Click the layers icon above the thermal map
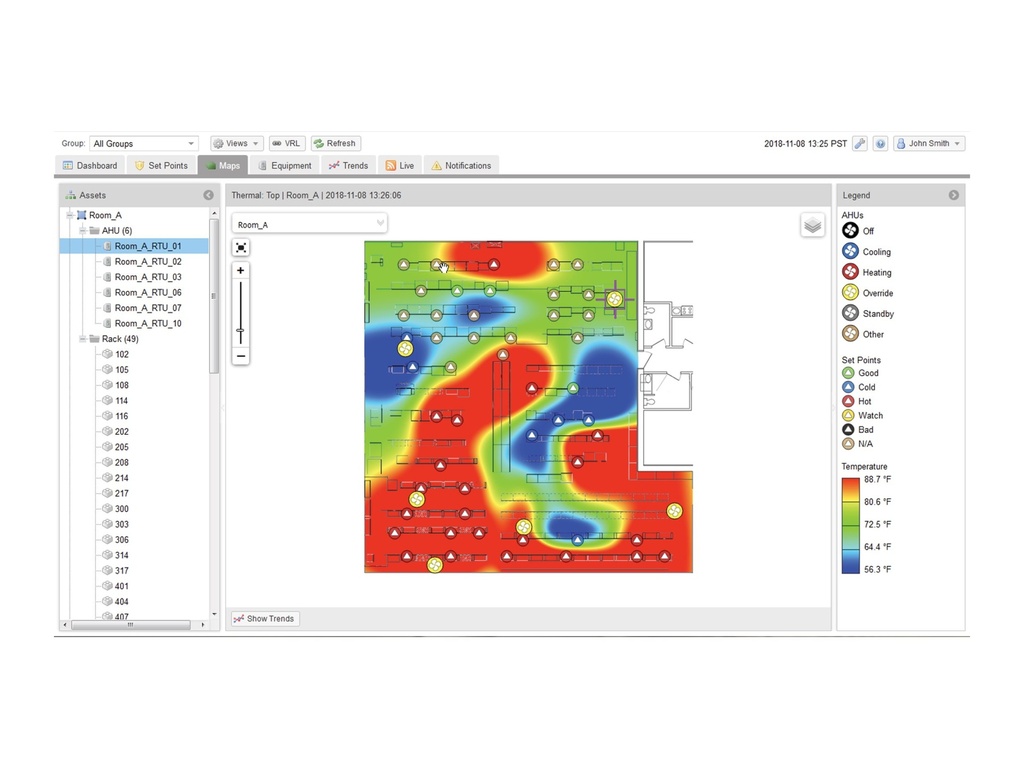The image size is (1024, 768). [x=811, y=225]
